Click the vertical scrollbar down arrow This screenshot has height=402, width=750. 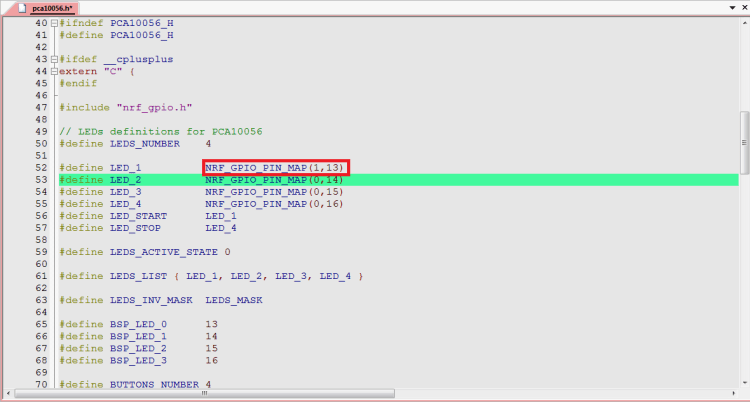point(744,383)
